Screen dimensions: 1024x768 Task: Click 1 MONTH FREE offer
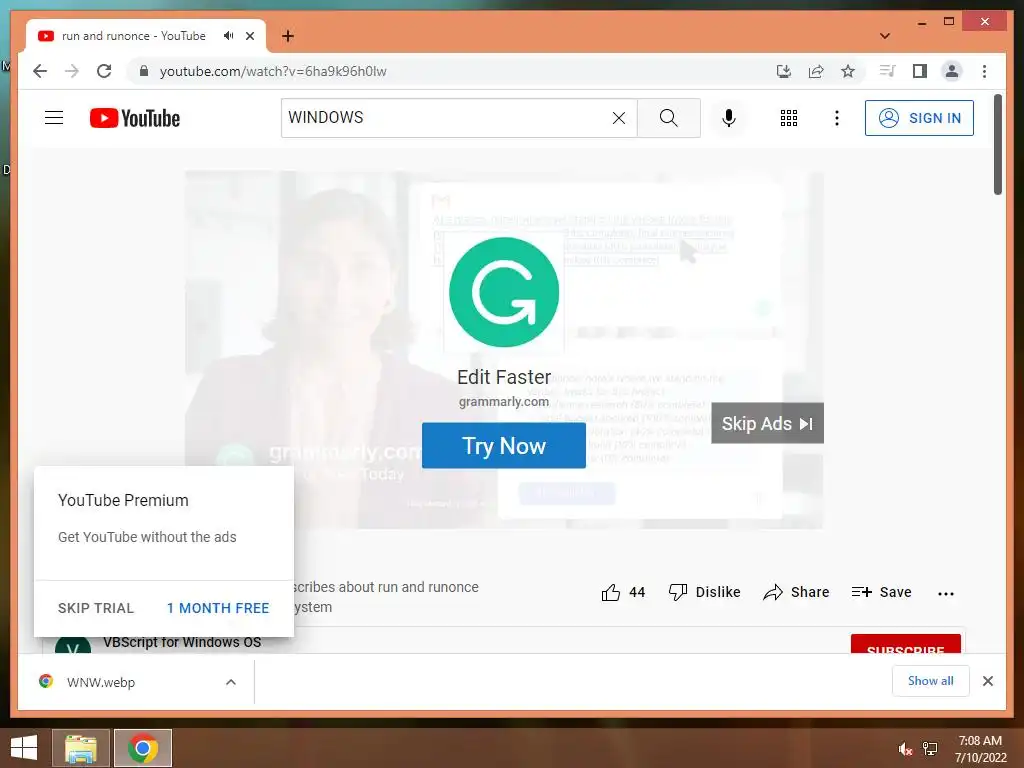click(217, 608)
